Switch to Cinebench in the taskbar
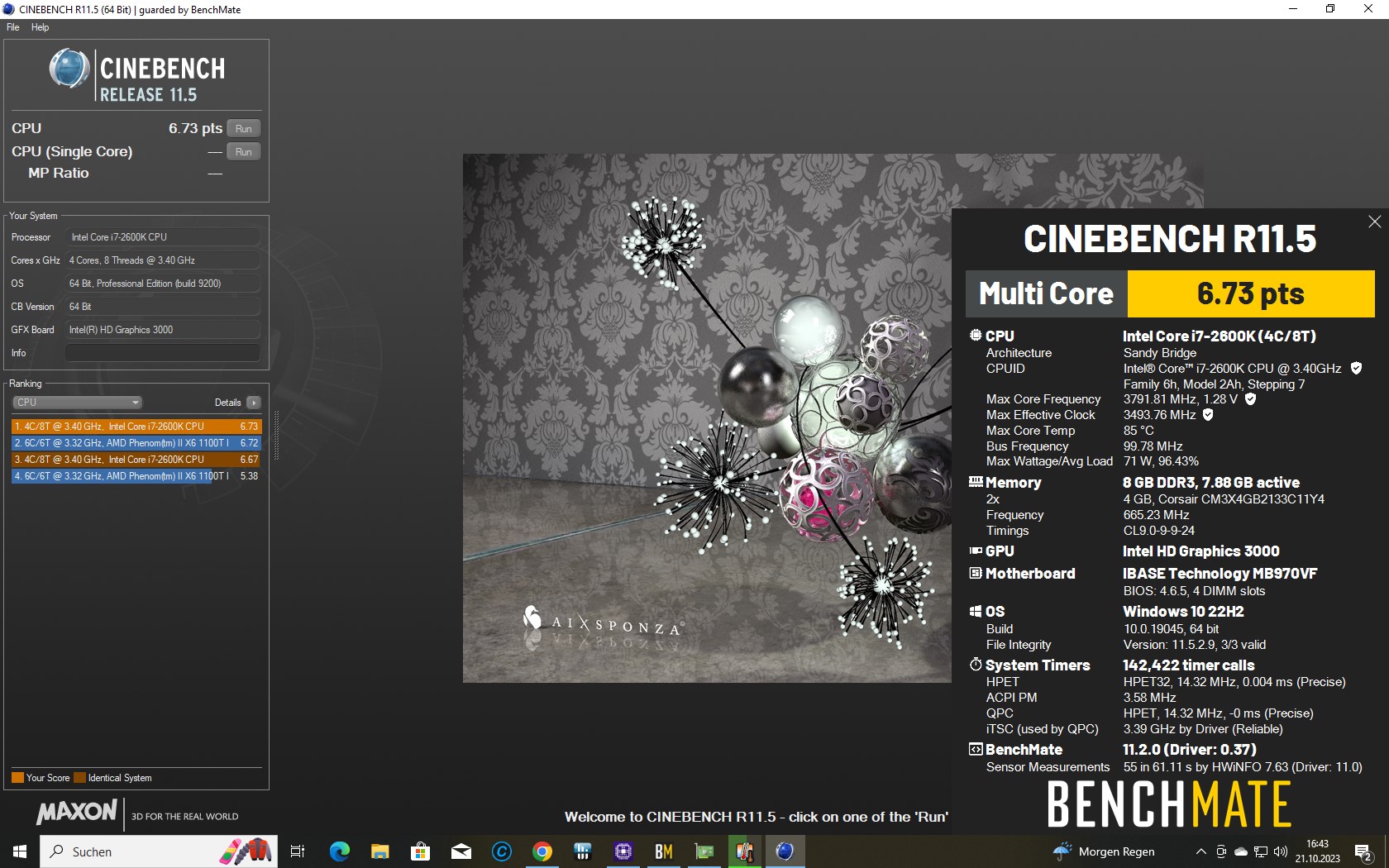The image size is (1389, 868). (x=785, y=851)
